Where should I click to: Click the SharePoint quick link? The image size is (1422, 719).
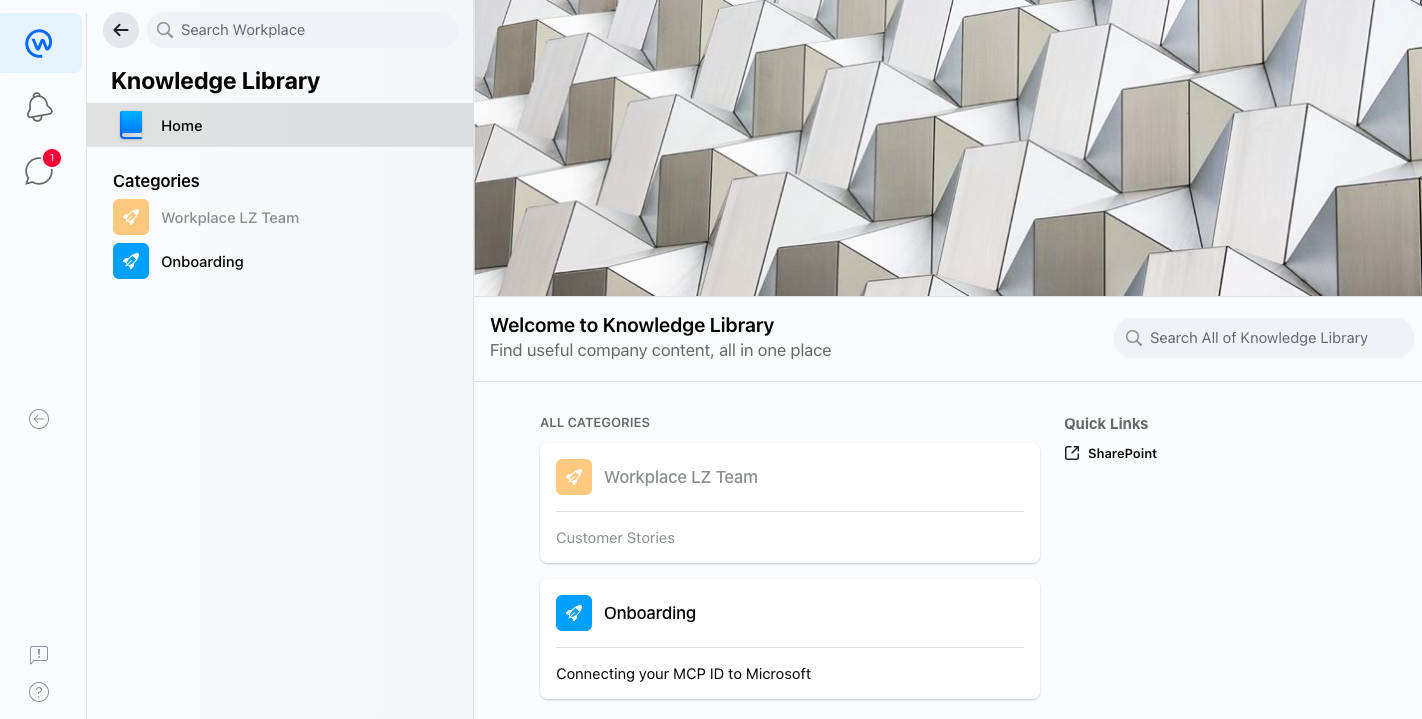tap(1122, 453)
